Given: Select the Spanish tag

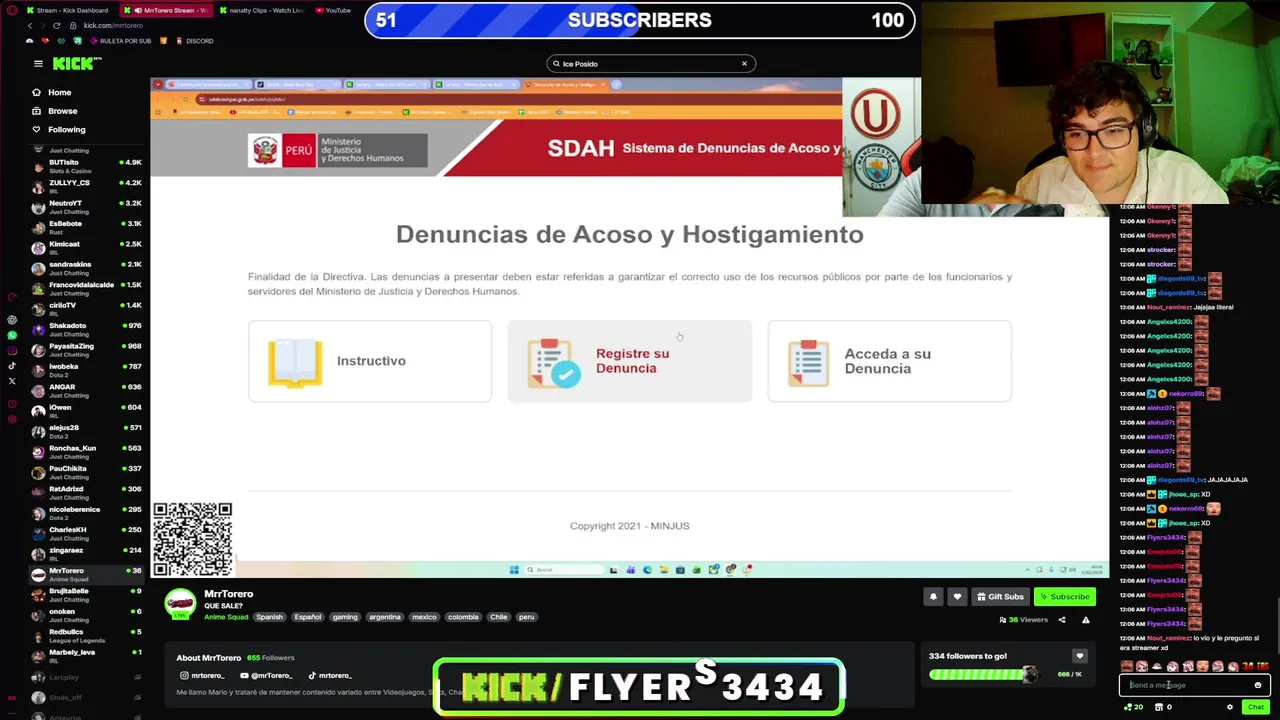Looking at the screenshot, I should click(x=269, y=617).
